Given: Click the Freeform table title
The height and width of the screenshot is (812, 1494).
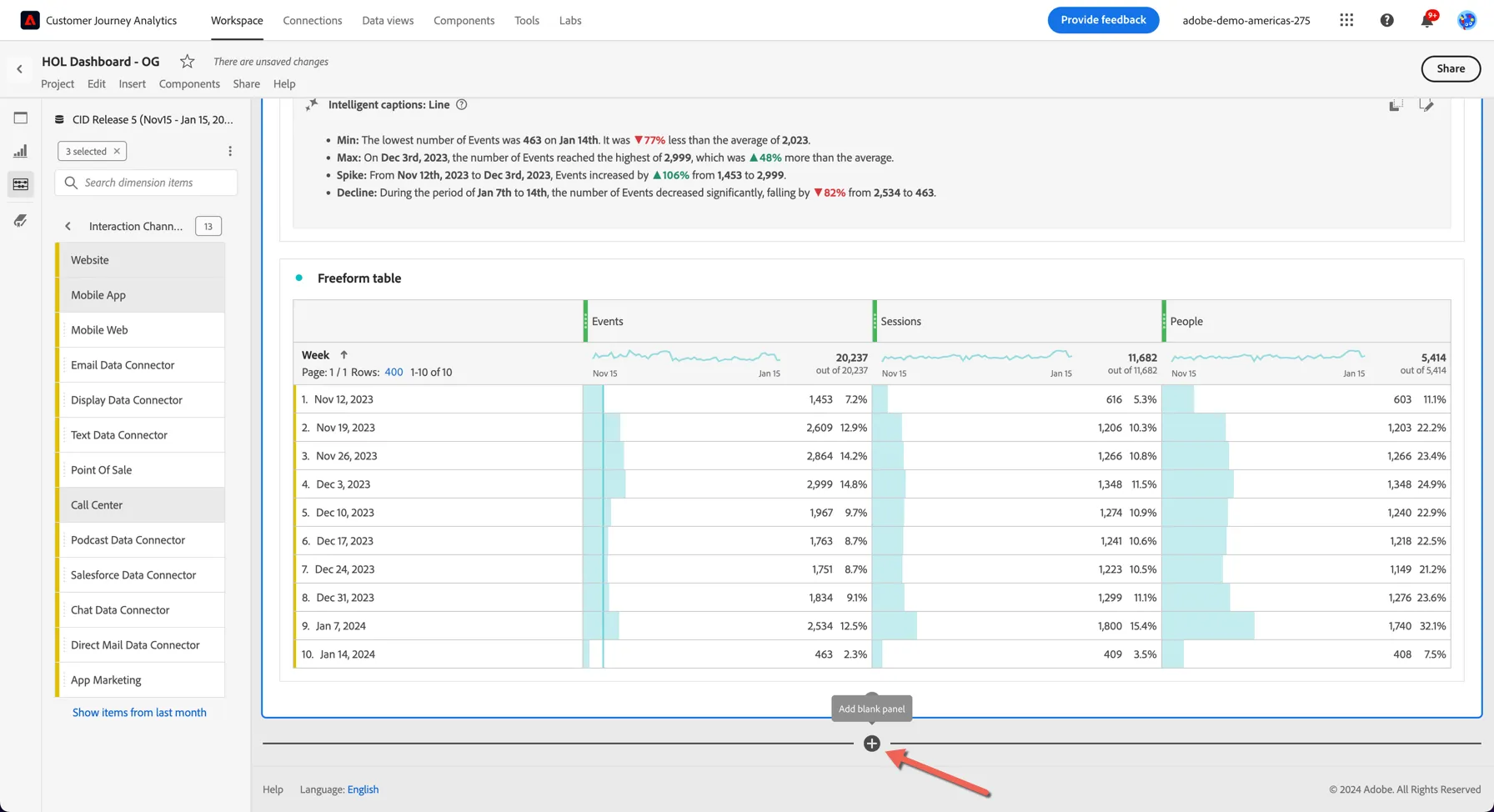Looking at the screenshot, I should (359, 278).
